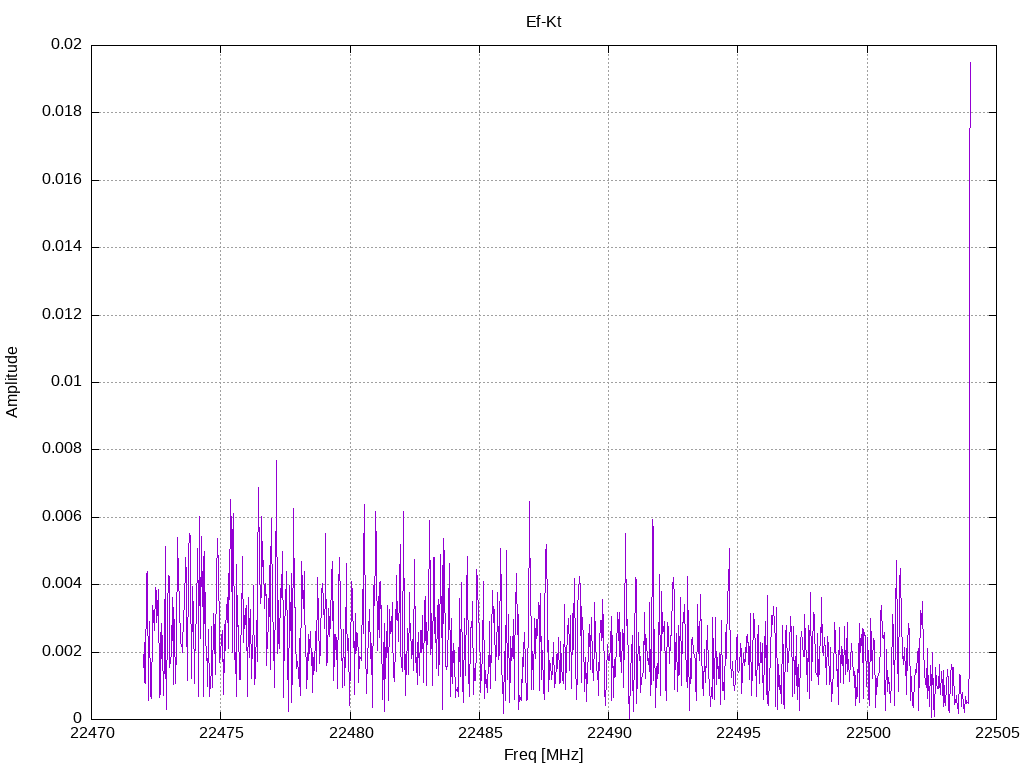Click the 0.01 y-axis tick label
The image size is (1024, 768).
click(66, 382)
